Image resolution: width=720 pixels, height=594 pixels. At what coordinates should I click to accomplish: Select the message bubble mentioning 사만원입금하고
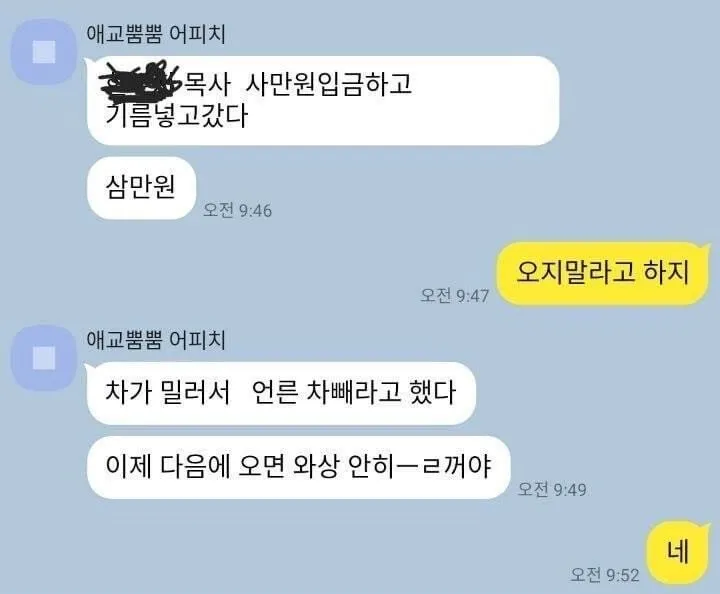point(323,101)
